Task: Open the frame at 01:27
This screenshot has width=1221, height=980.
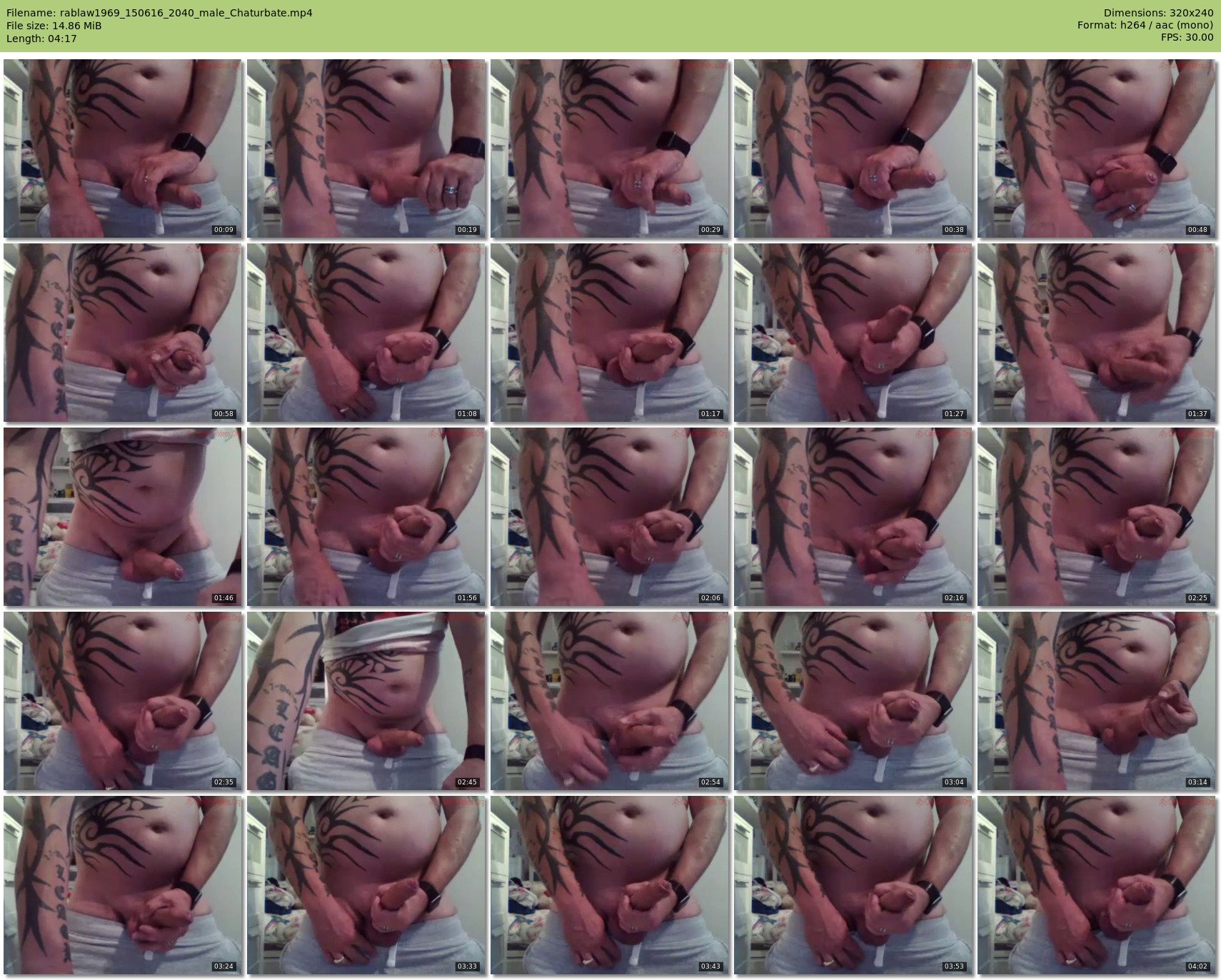Action: (853, 333)
